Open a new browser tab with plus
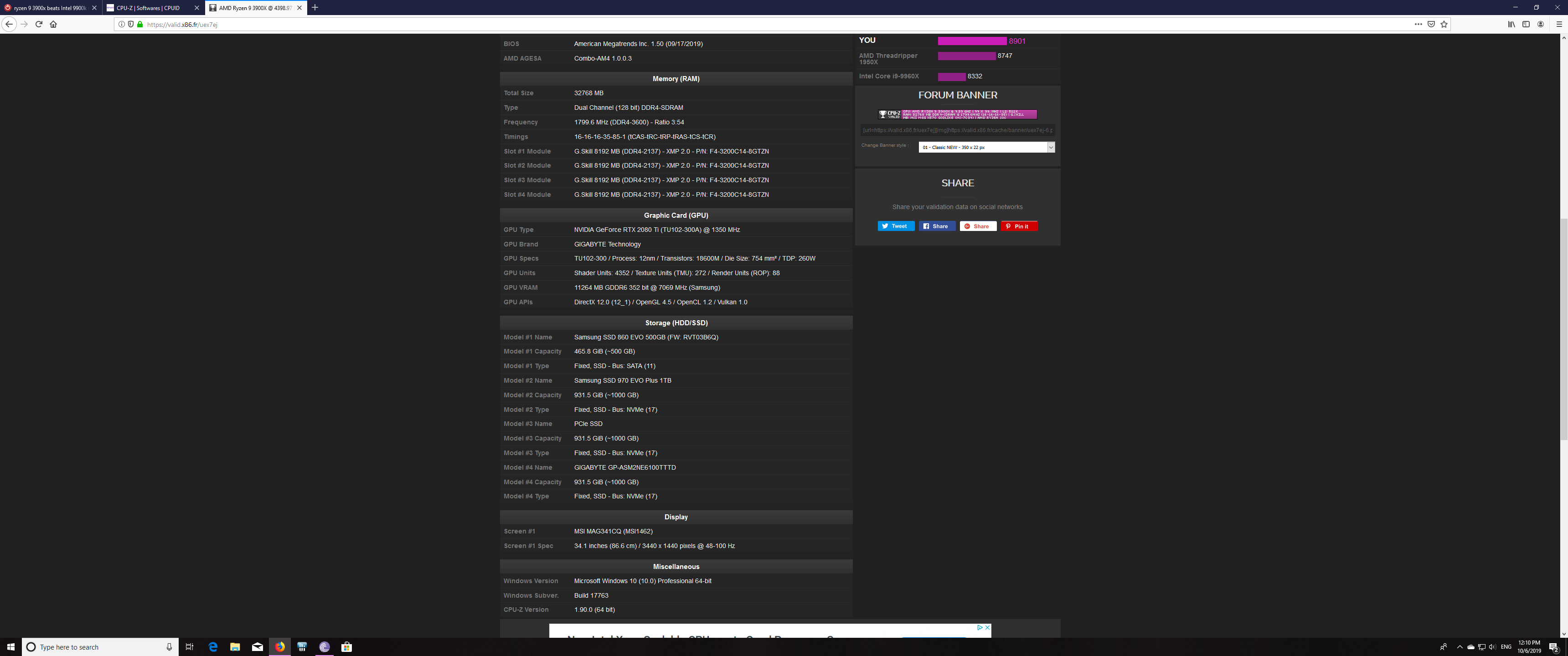Screen dimensions: 1568x656 coord(315,8)
